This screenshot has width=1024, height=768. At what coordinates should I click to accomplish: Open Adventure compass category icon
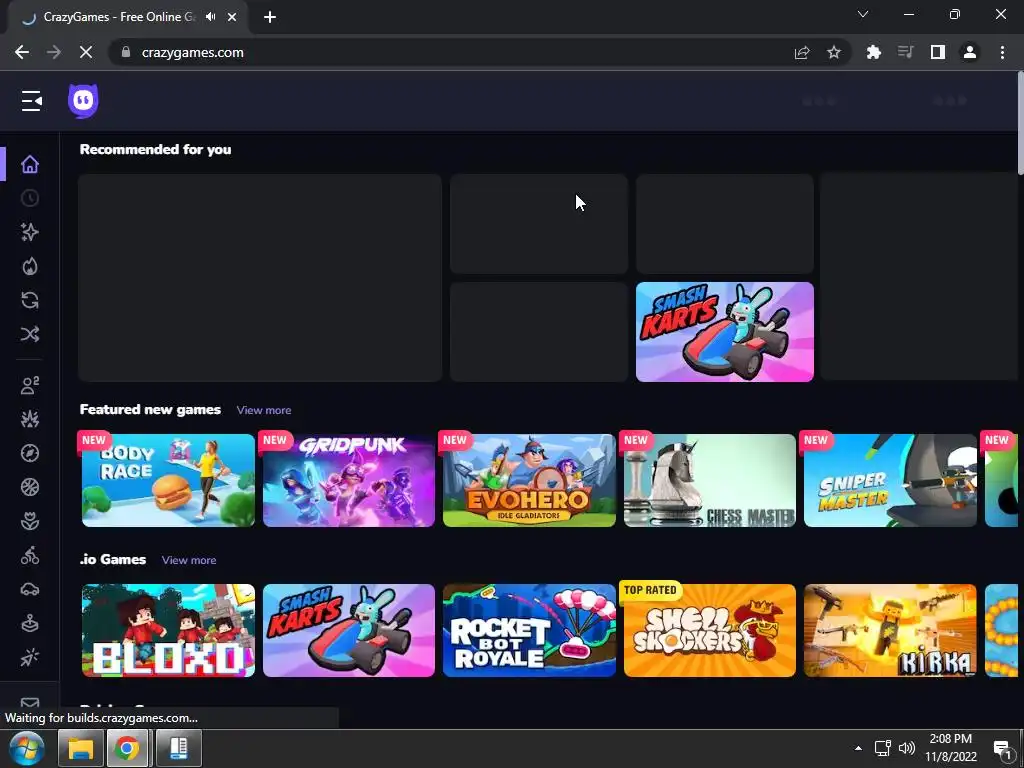[30, 453]
